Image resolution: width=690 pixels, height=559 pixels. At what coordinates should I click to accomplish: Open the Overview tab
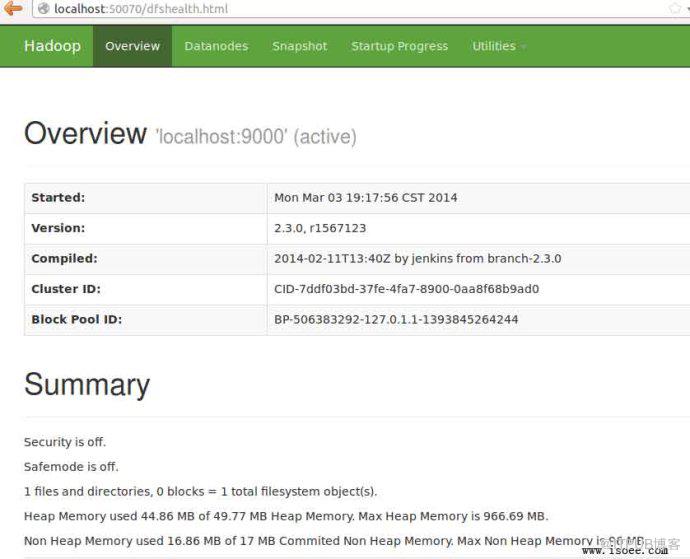coord(132,46)
